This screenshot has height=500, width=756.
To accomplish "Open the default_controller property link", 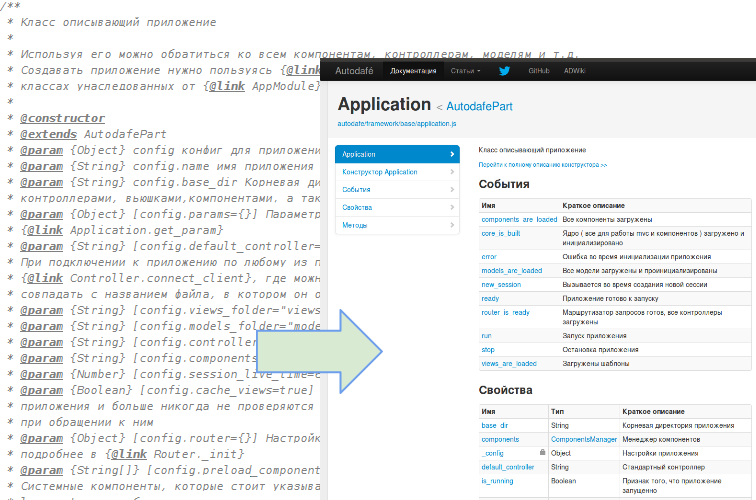I will pyautogui.click(x=508, y=468).
